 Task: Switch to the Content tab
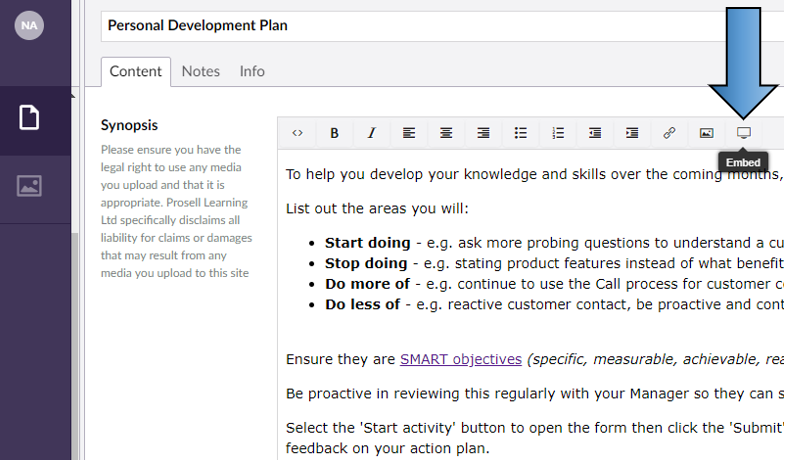136,72
